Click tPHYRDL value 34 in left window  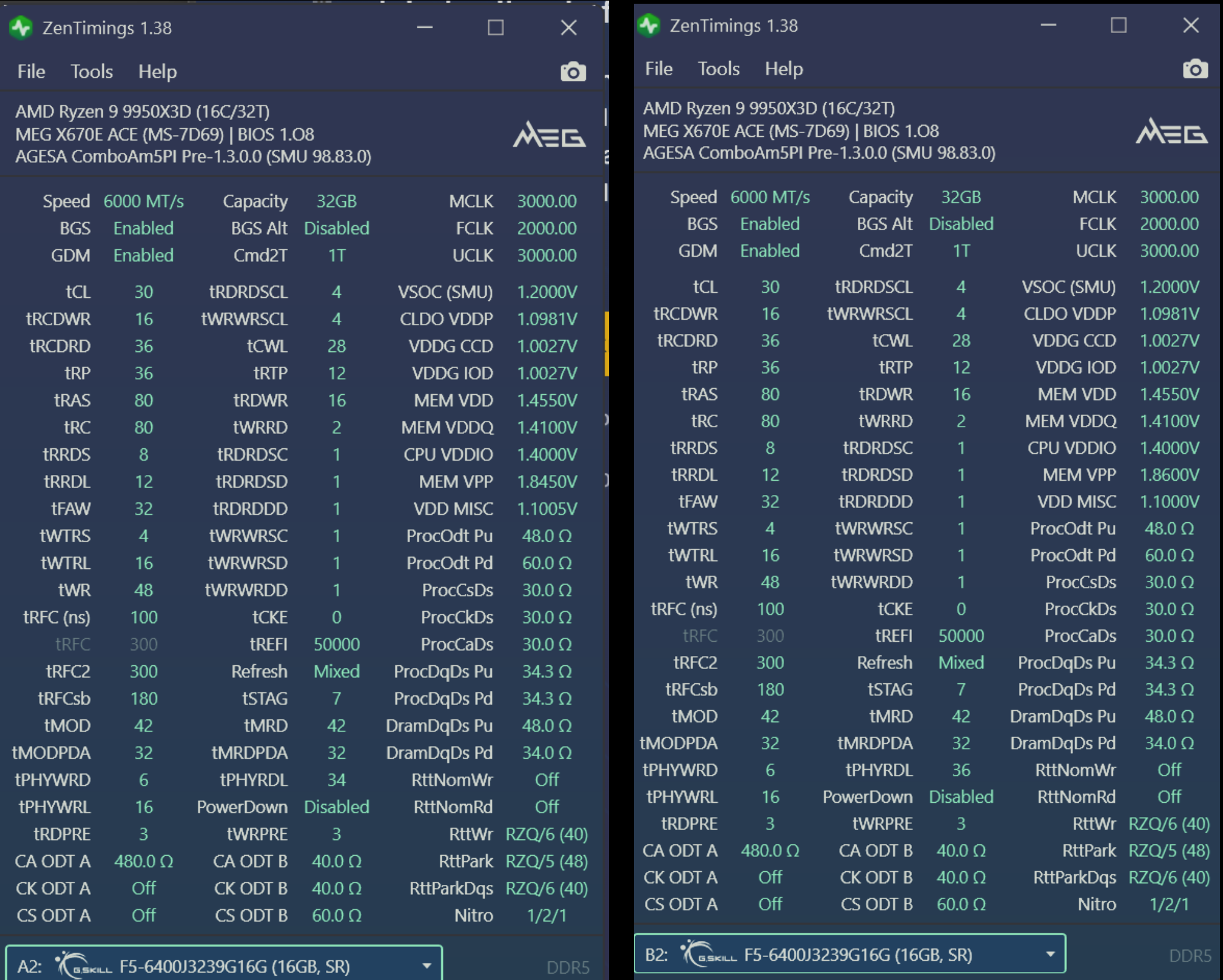coord(337,780)
